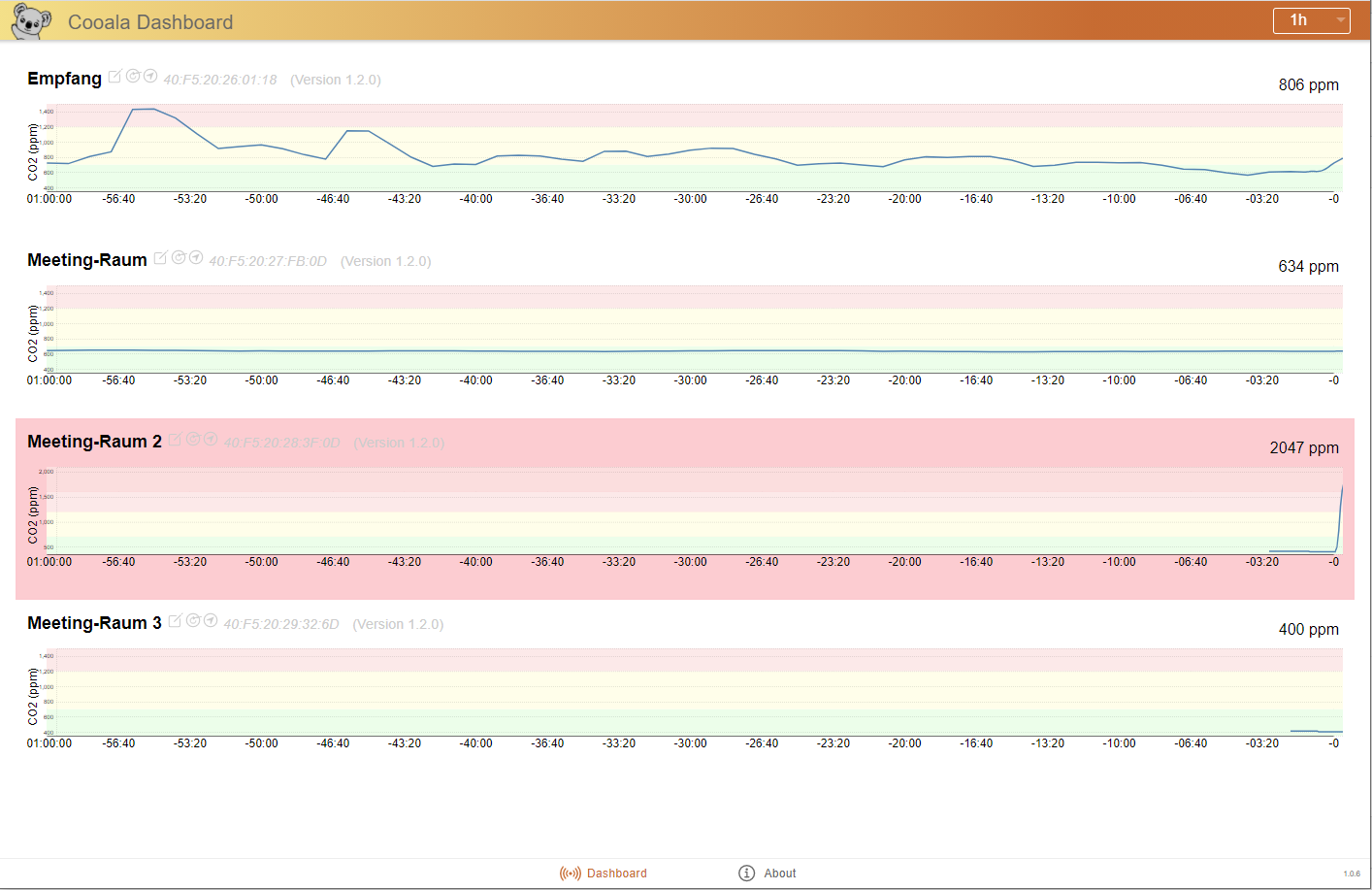1372x890 pixels.
Task: Click the edit icon next to Meeting-Raum 3
Action: (175, 621)
